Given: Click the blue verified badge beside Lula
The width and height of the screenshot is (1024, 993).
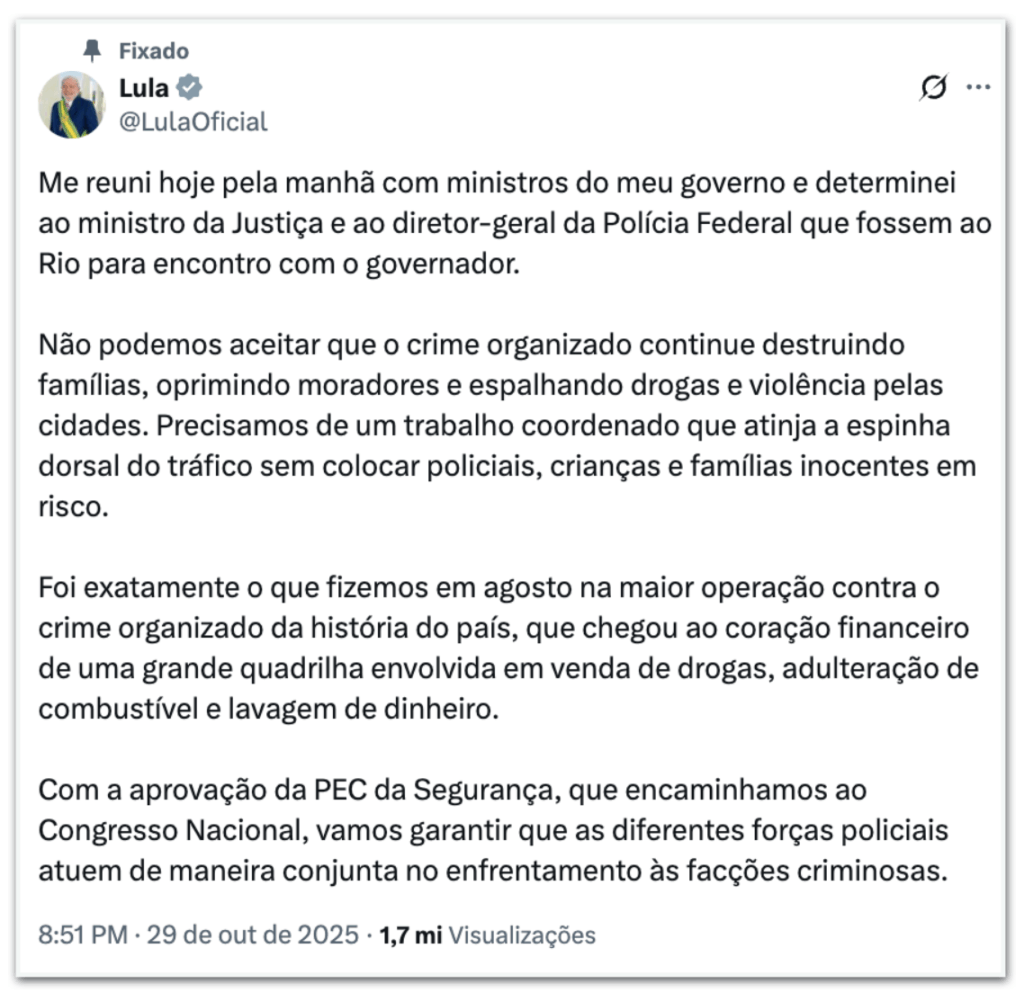Looking at the screenshot, I should click(191, 87).
